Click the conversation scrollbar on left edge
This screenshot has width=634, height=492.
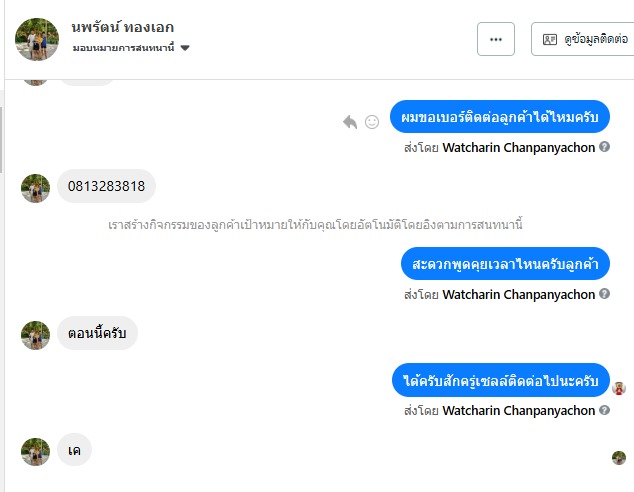pos(1,139)
